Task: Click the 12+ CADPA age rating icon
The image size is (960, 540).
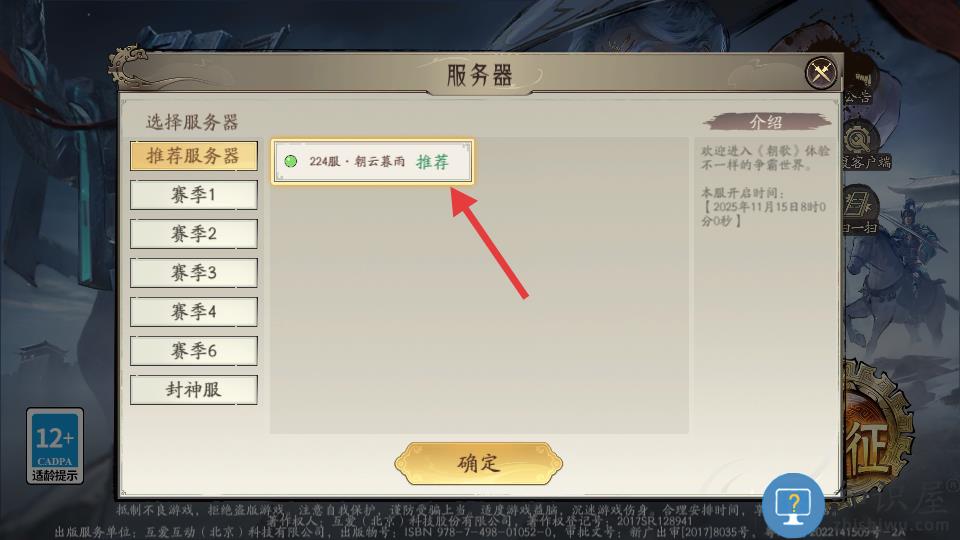Action: tap(55, 446)
